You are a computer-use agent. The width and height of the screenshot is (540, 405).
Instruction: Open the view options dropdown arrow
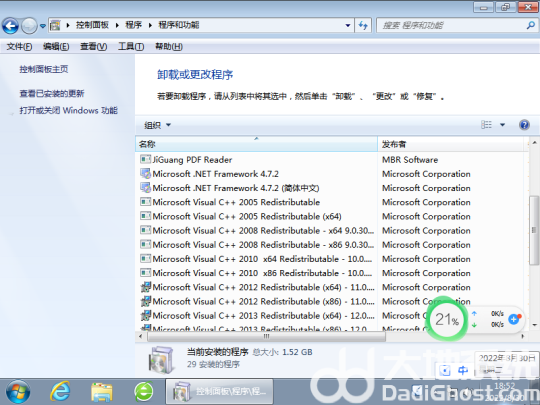pyautogui.click(x=502, y=125)
